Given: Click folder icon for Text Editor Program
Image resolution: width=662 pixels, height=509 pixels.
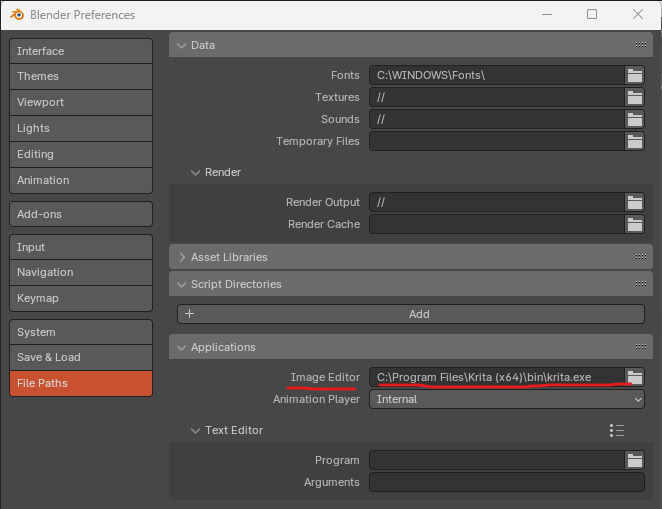Looking at the screenshot, I should click(634, 460).
